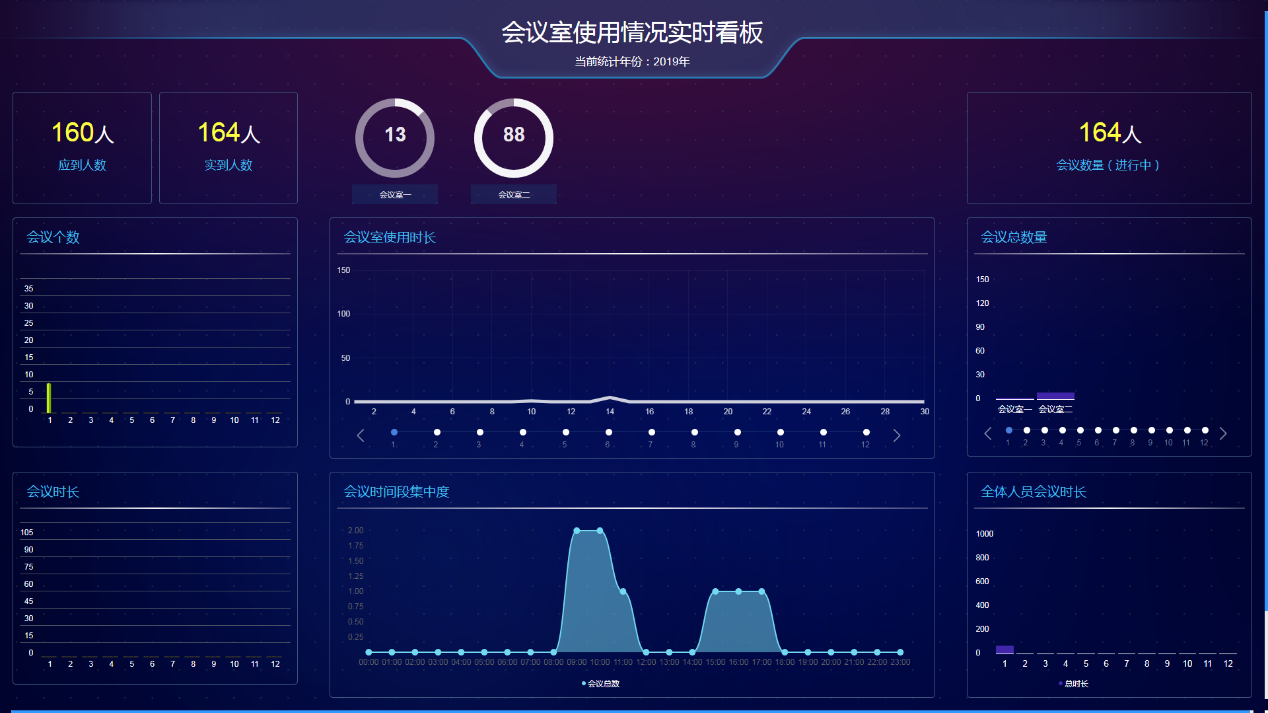Screen dimensions: 1268x713
Task: Click x-axis label 12 in 会议时长 chart
Action: pyautogui.click(x=275, y=664)
